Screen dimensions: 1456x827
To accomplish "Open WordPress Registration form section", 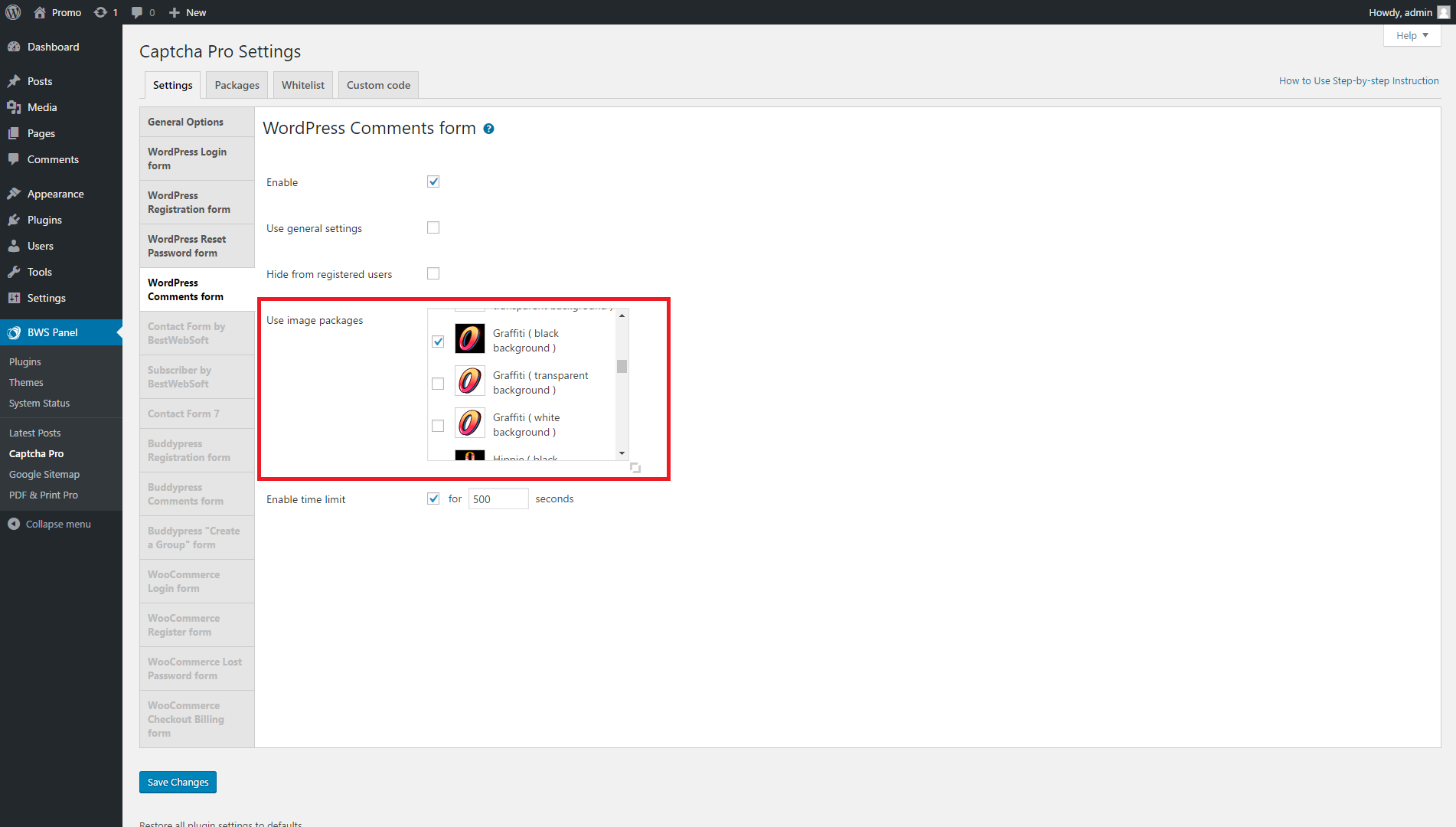I will (198, 202).
